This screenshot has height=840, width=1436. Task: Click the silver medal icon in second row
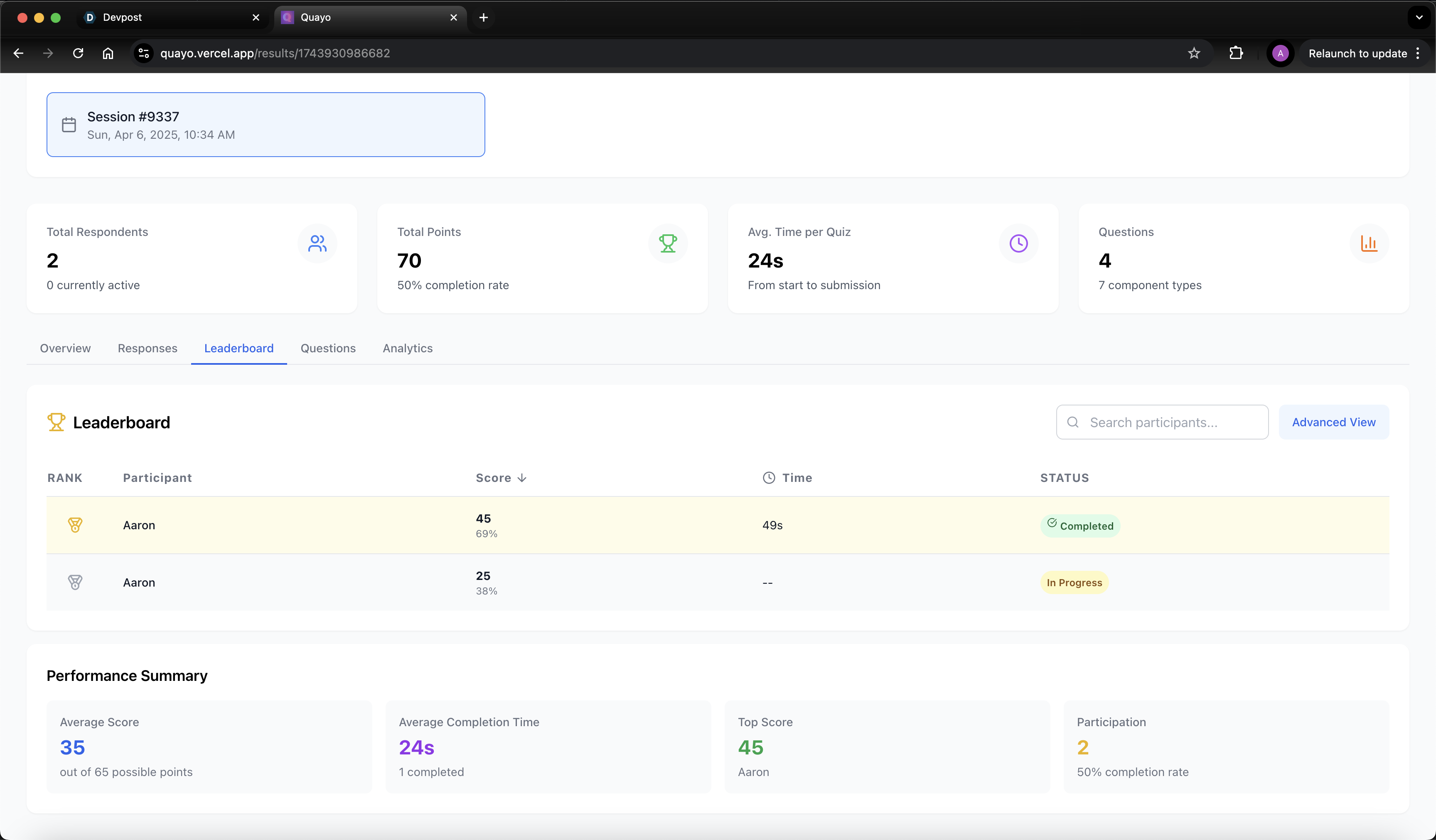point(75,582)
